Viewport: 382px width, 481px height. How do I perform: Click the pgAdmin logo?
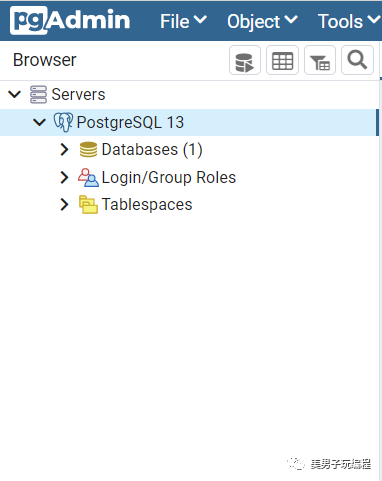coord(70,20)
